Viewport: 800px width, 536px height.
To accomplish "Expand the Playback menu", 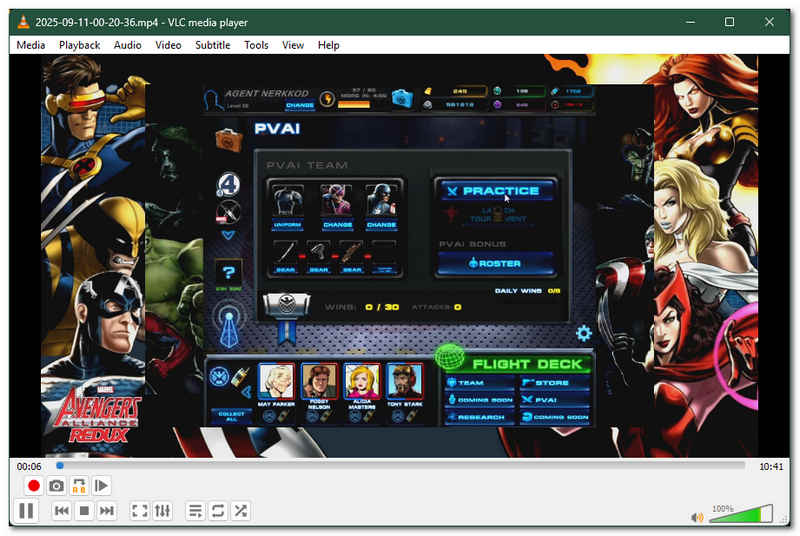I will coord(79,45).
